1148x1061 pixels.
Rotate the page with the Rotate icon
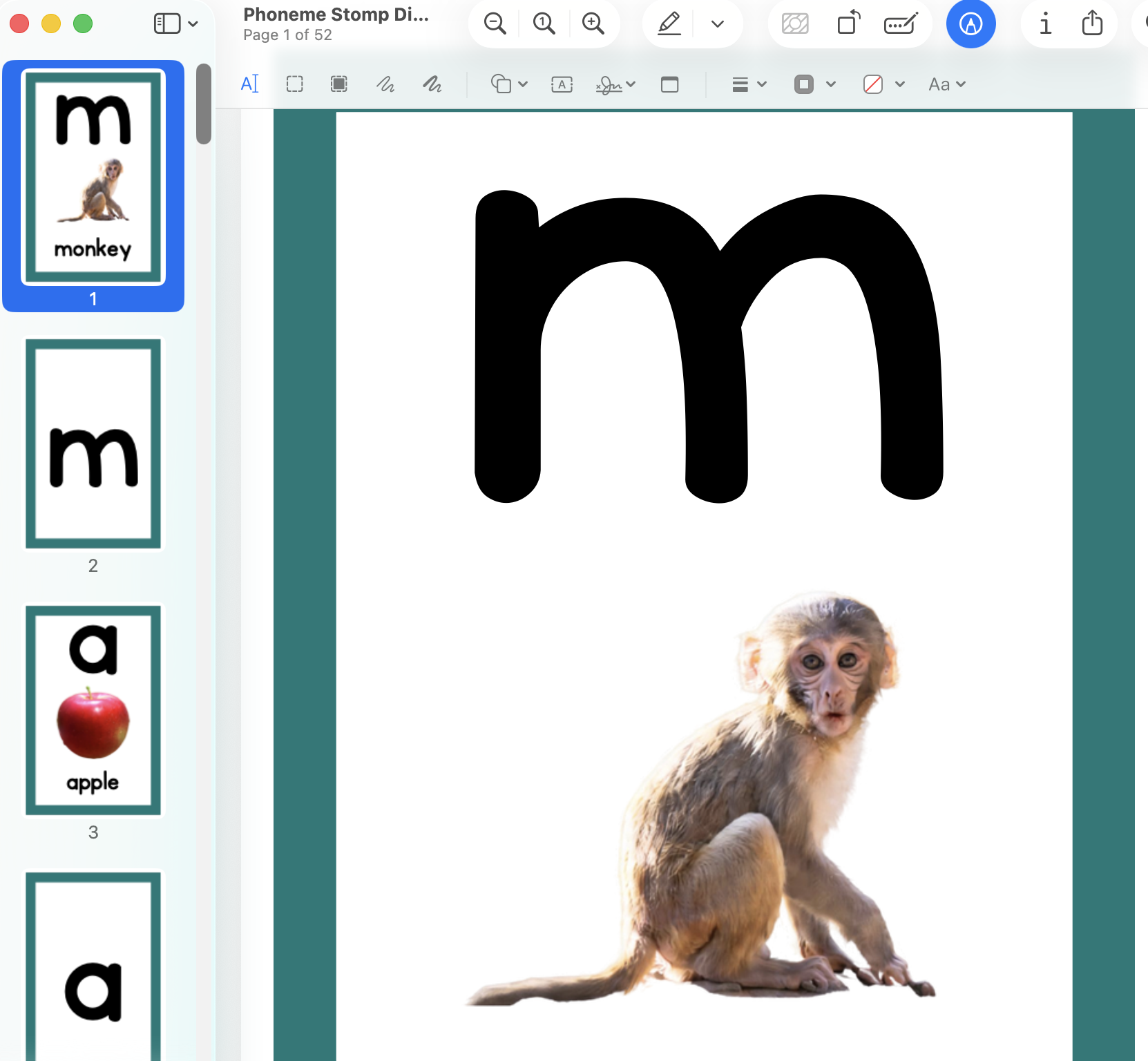tap(848, 23)
